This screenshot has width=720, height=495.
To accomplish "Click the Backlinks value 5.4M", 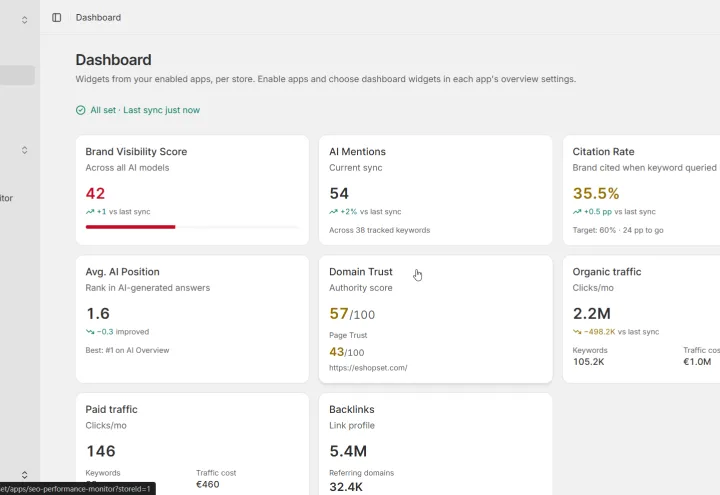I will tap(348, 451).
